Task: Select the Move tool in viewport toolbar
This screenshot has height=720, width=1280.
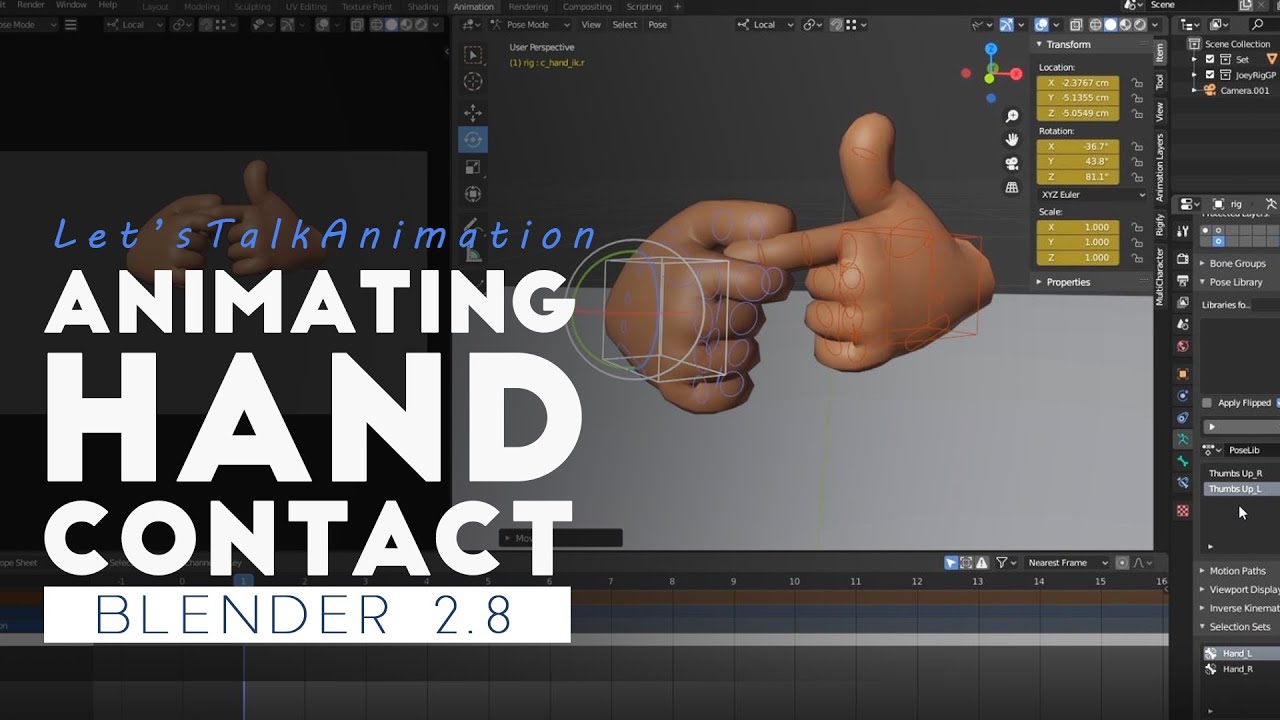Action: 473,112
